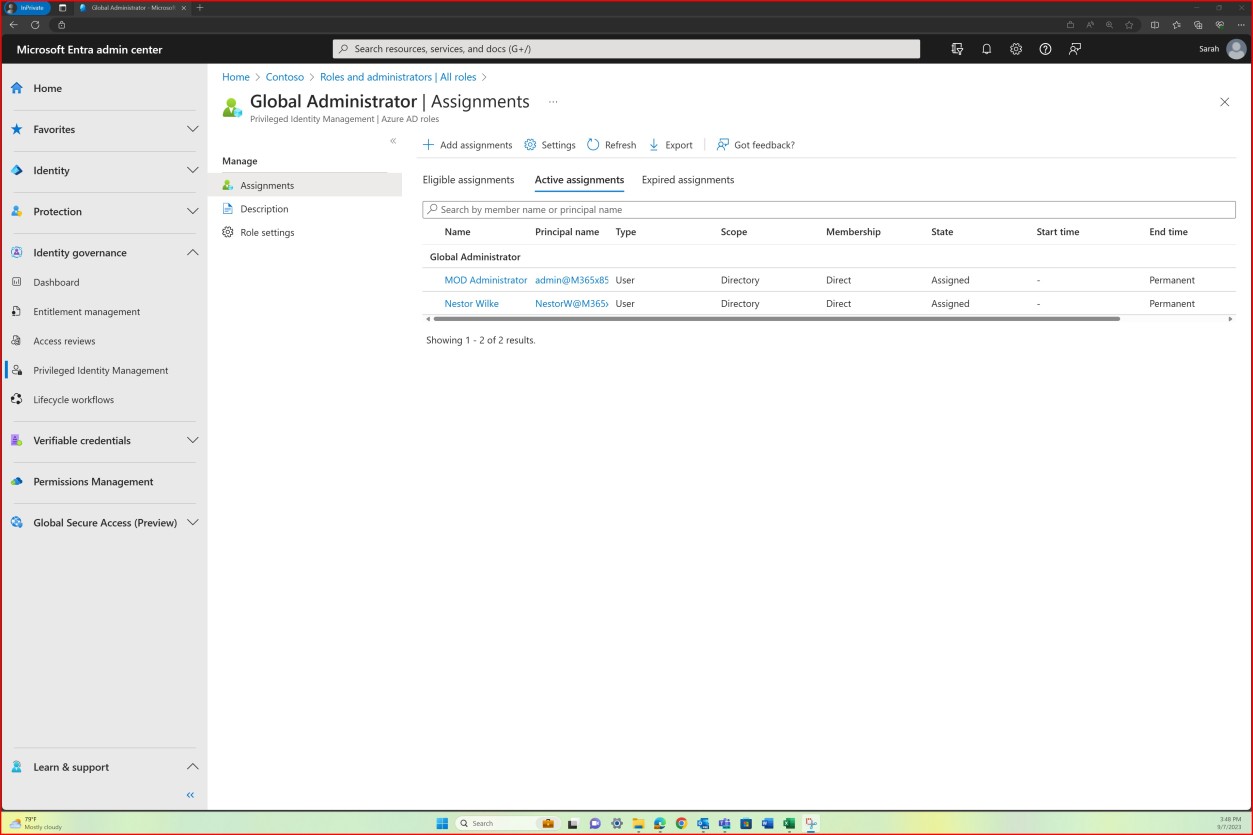This screenshot has width=1253, height=835.
Task: Switch to the Eligible assignments tab
Action: click(467, 180)
